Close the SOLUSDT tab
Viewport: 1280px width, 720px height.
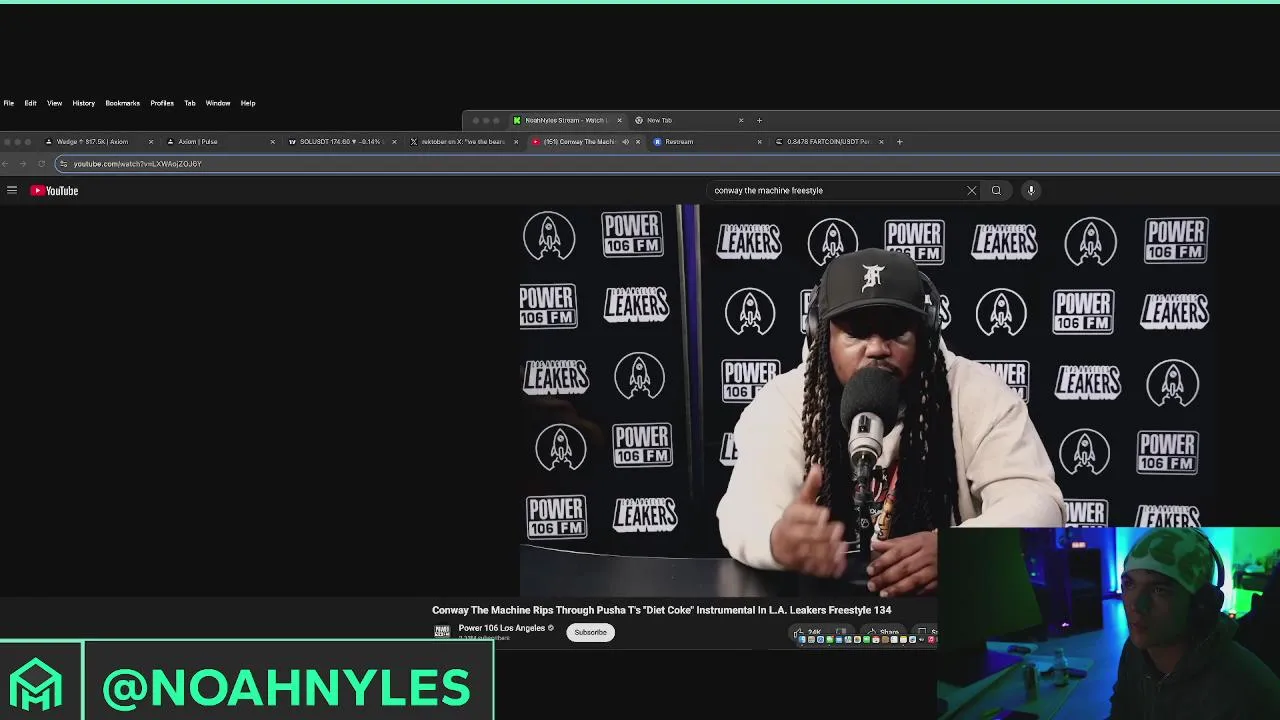pyautogui.click(x=394, y=141)
